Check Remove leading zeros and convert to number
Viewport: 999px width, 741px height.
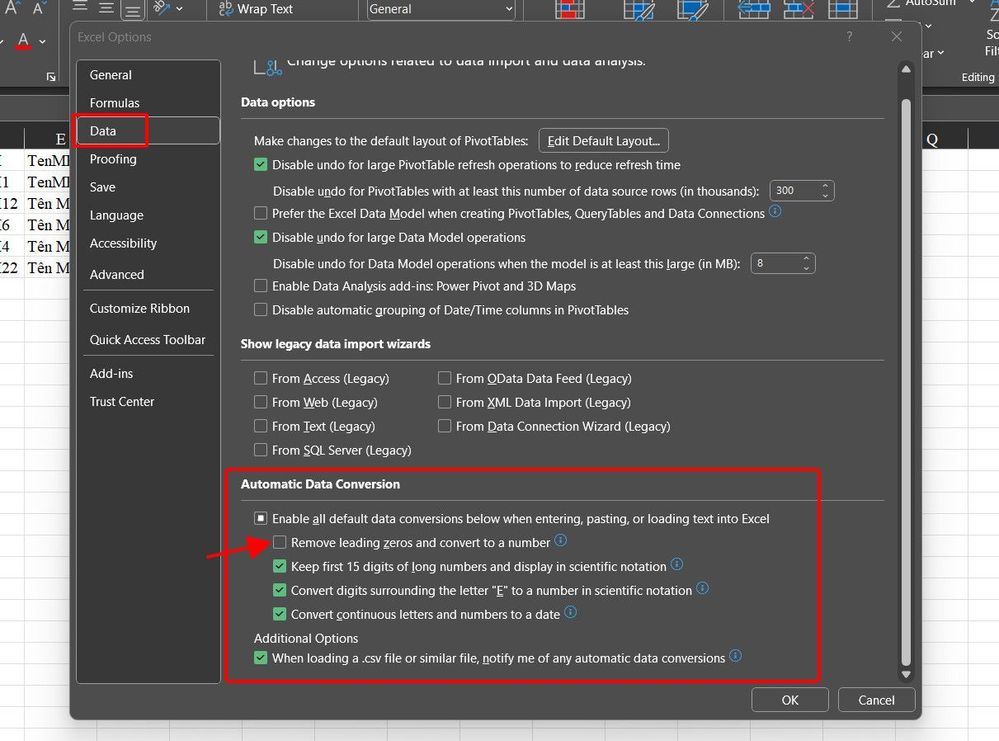tap(280, 543)
